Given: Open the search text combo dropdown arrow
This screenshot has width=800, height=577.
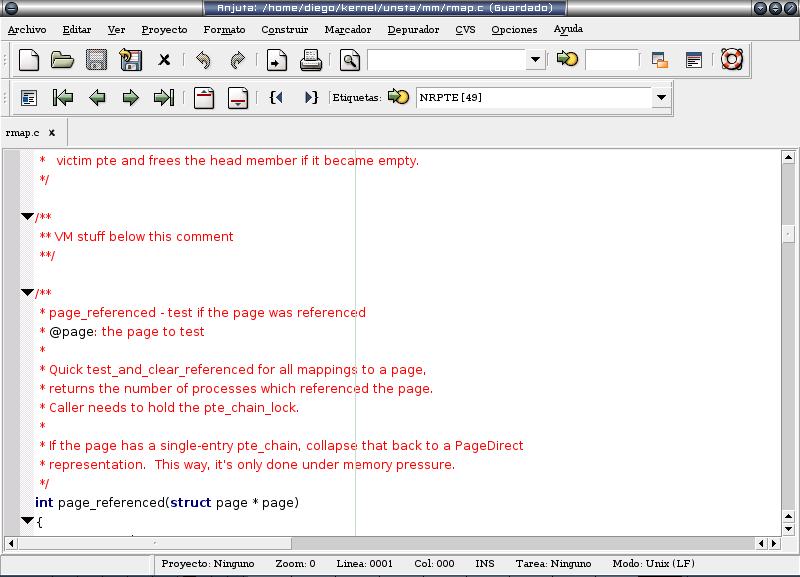Looking at the screenshot, I should 535,60.
